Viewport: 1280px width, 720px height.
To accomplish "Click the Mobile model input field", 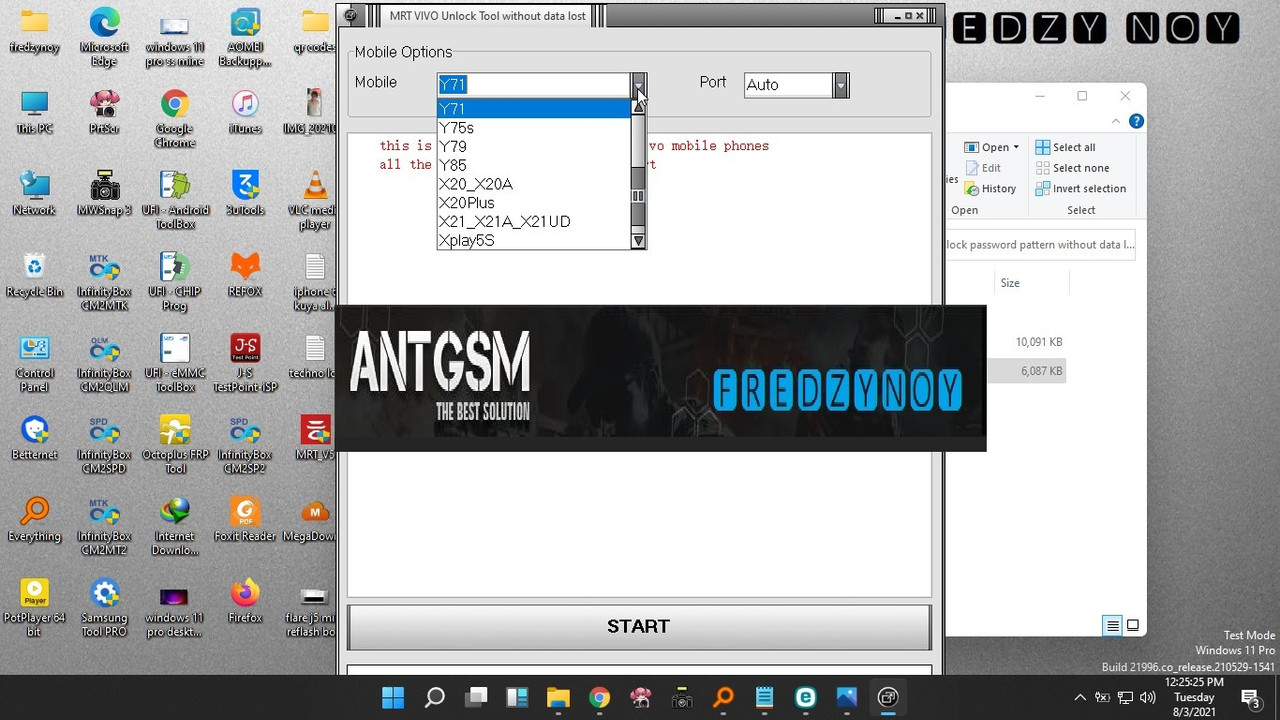I will pos(533,85).
